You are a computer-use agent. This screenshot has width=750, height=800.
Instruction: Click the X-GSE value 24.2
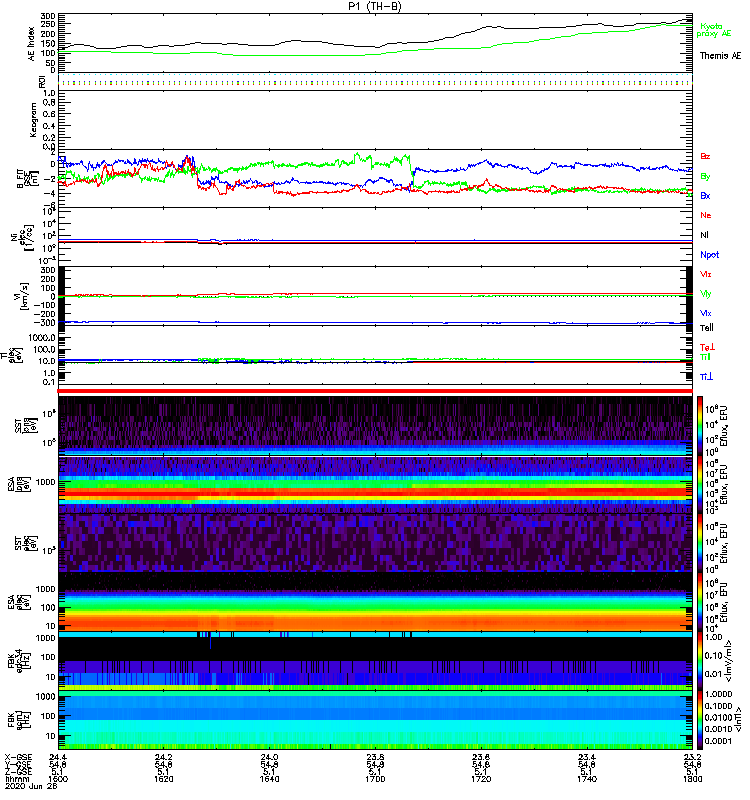coord(164,757)
